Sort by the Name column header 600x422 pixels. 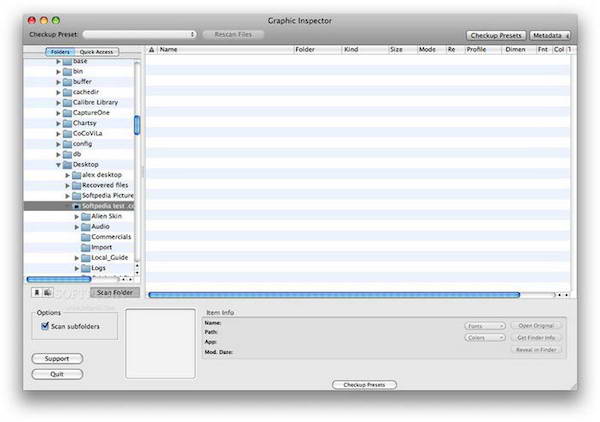click(x=226, y=50)
